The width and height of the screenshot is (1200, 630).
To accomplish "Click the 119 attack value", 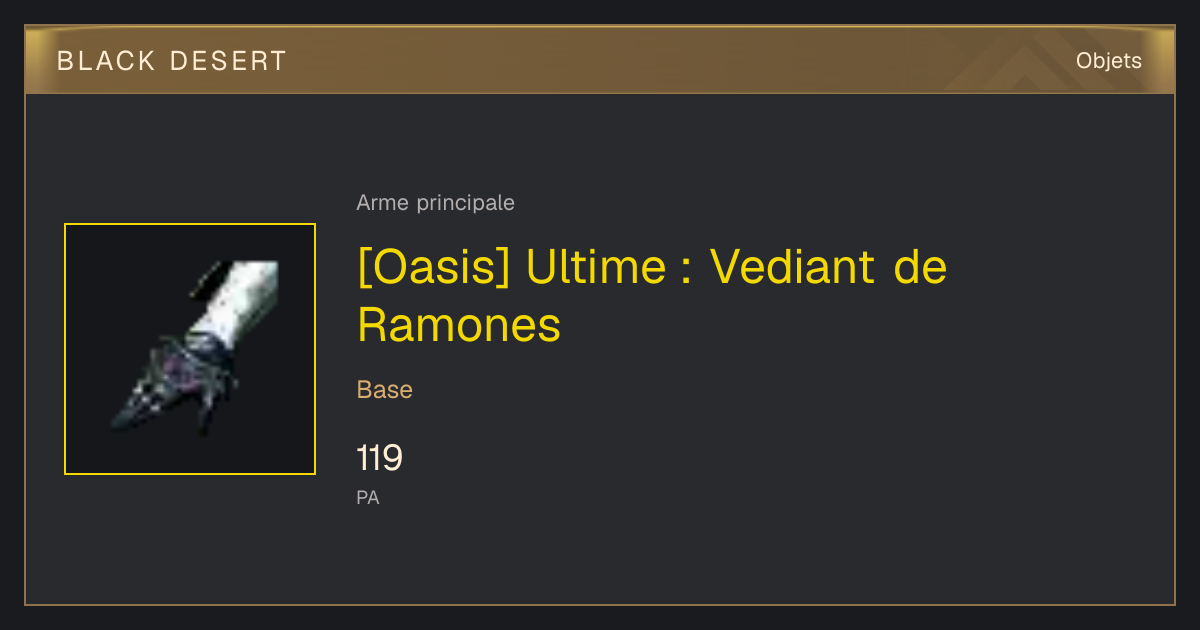I will coord(380,458).
